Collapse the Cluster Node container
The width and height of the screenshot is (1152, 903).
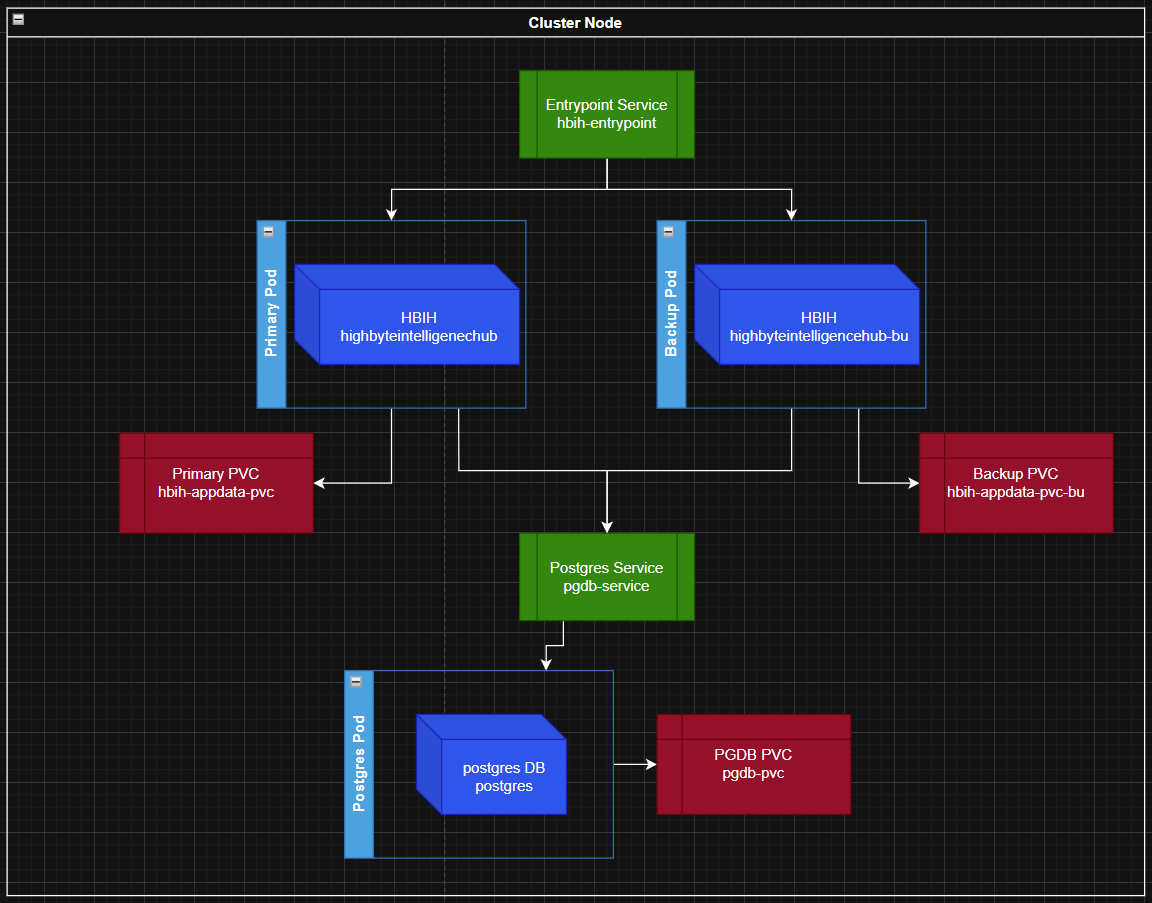pyautogui.click(x=18, y=20)
